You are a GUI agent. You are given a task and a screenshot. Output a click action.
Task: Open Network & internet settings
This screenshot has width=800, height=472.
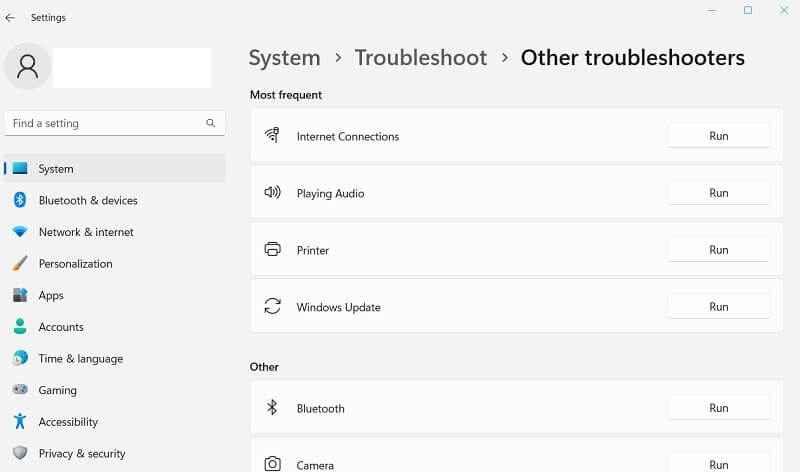click(x=115, y=232)
